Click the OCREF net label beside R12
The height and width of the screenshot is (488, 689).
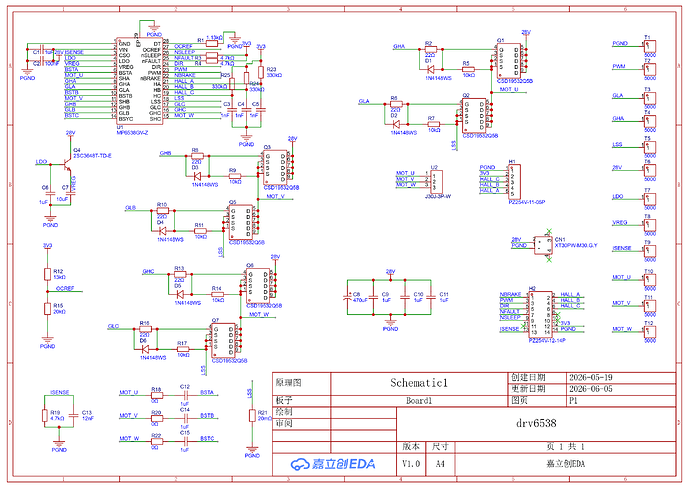pyautogui.click(x=65, y=289)
